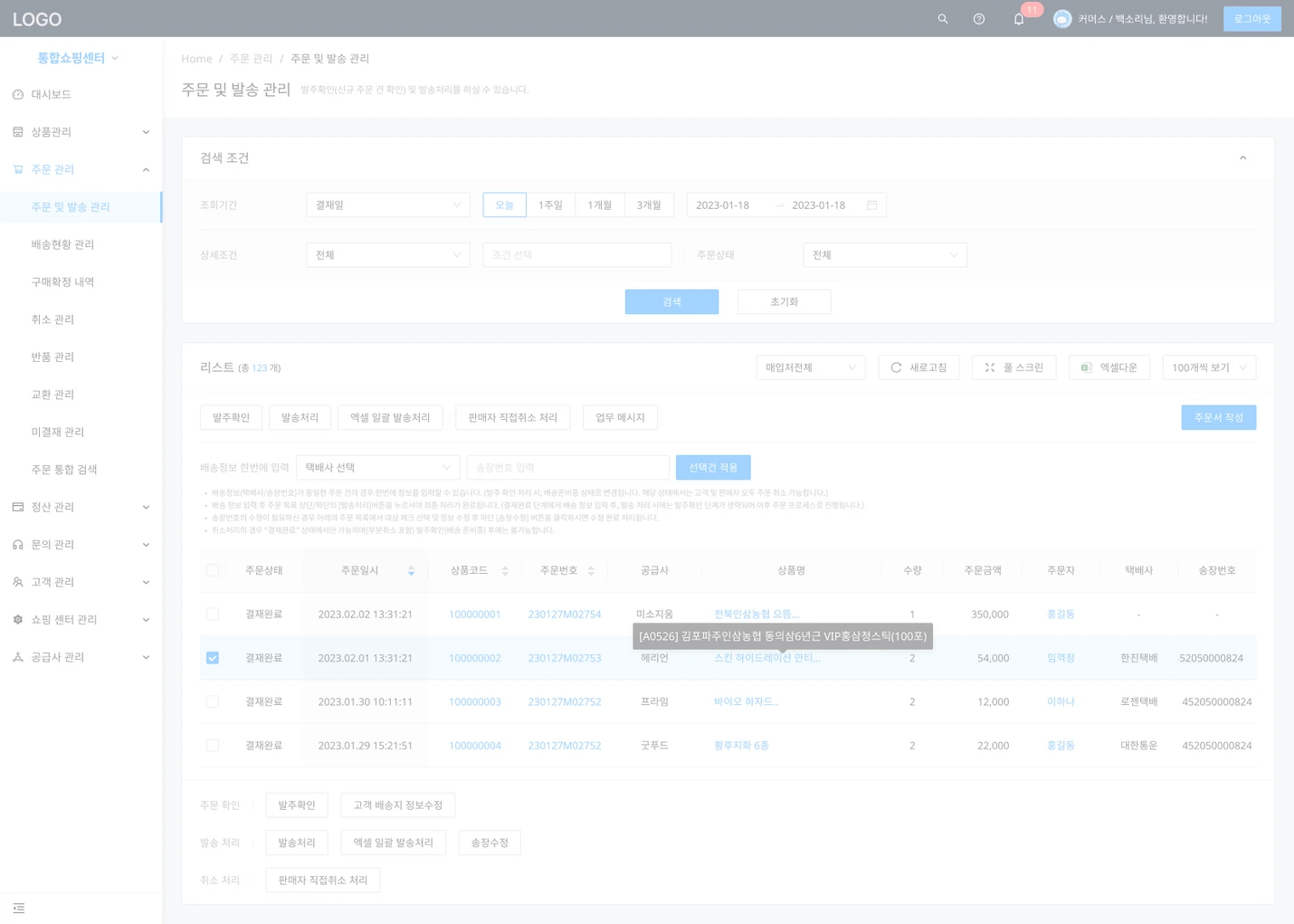Click bottom 송장수정 button
Screen dimensions: 1294x924
click(x=490, y=843)
